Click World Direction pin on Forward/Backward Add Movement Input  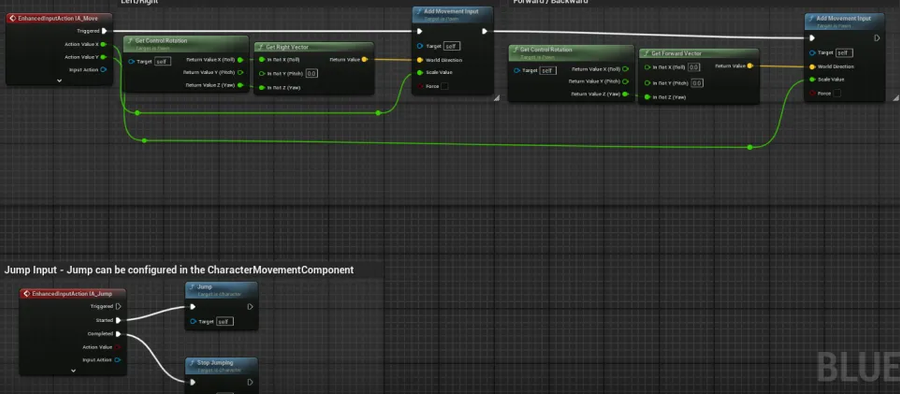tap(812, 67)
